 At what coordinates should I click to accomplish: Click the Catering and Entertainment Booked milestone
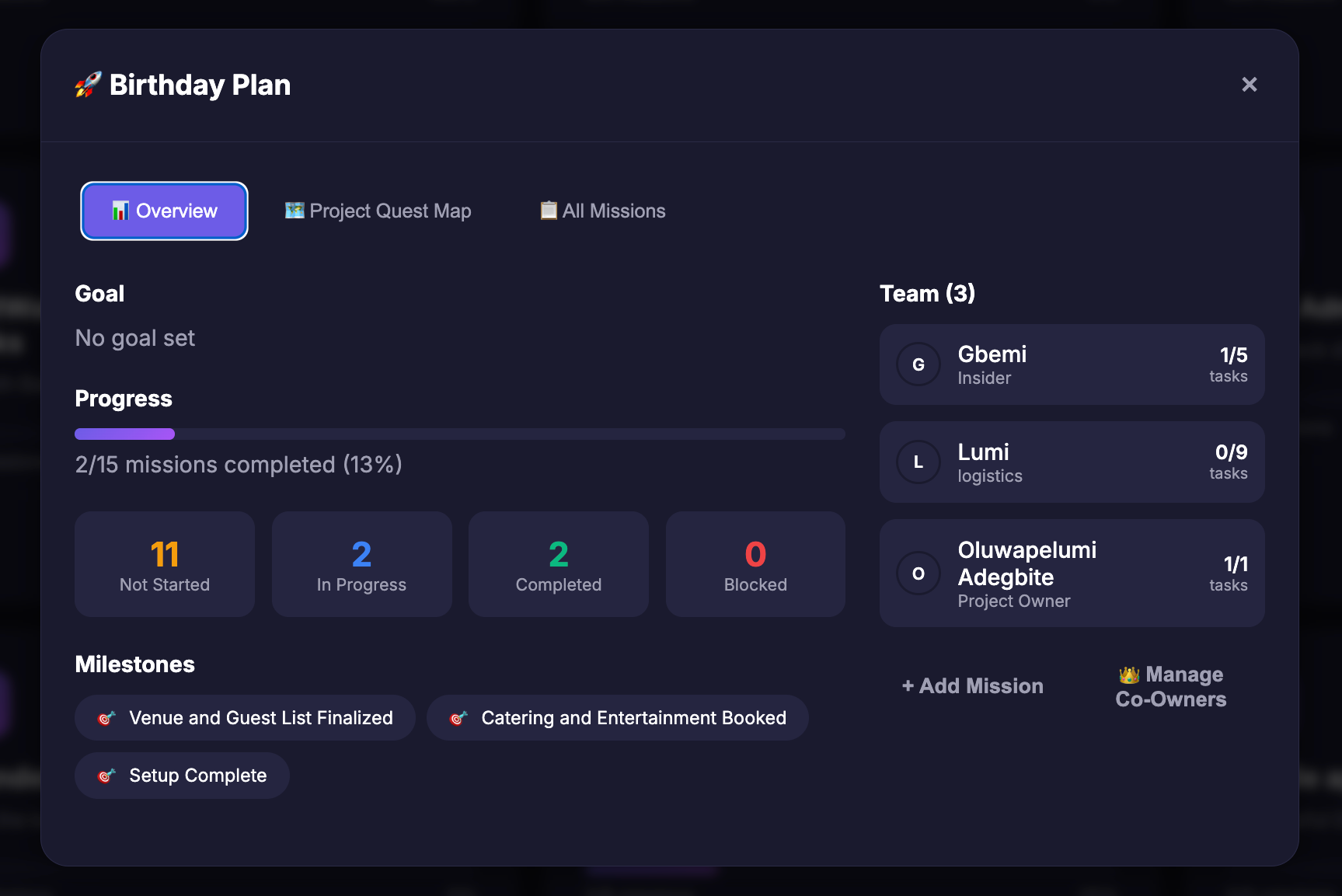click(x=618, y=717)
